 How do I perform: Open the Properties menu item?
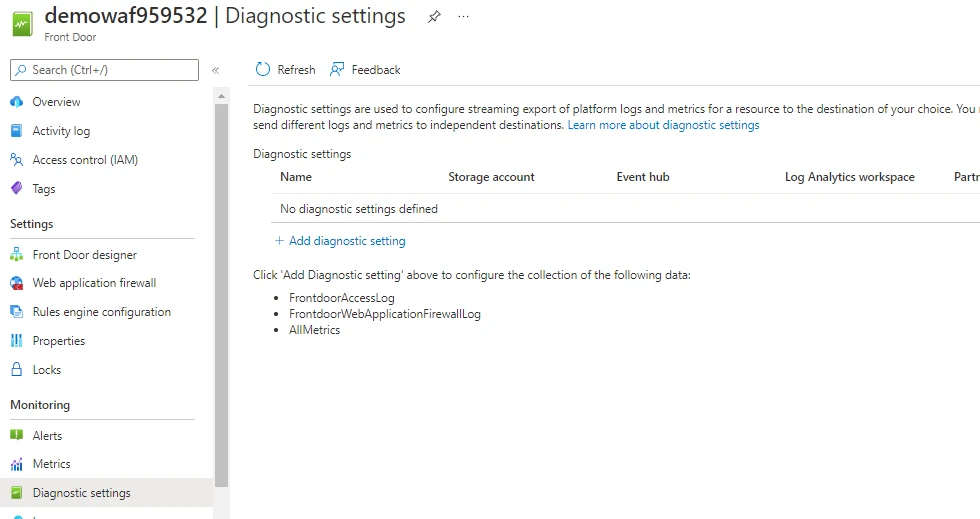point(58,341)
